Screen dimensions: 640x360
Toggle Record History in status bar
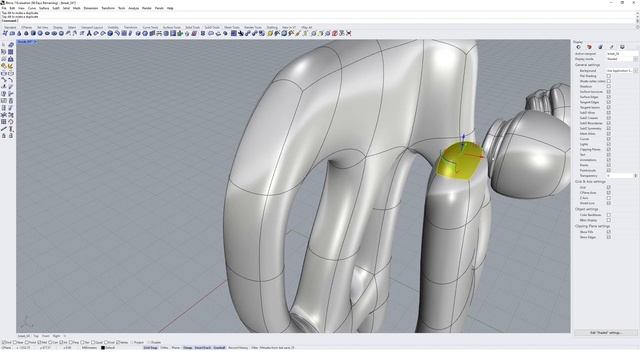238,348
